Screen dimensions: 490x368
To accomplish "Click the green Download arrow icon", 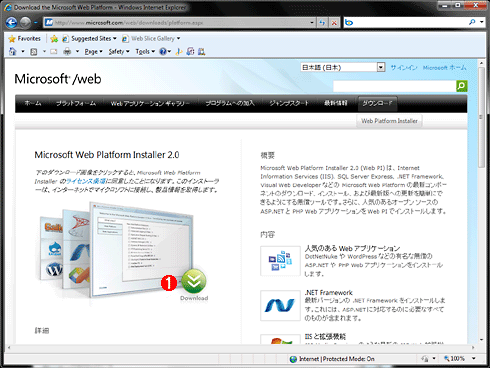I will 194,281.
